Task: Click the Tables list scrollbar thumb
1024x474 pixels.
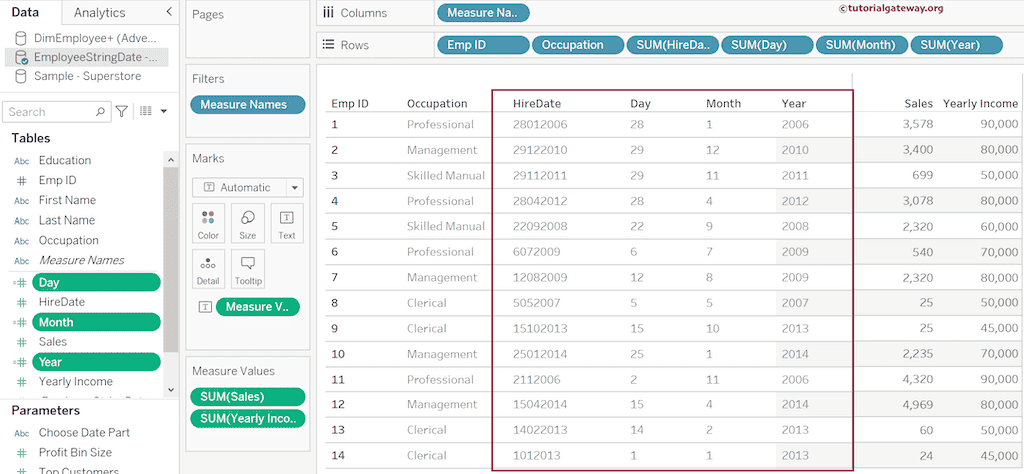Action: 170,259
